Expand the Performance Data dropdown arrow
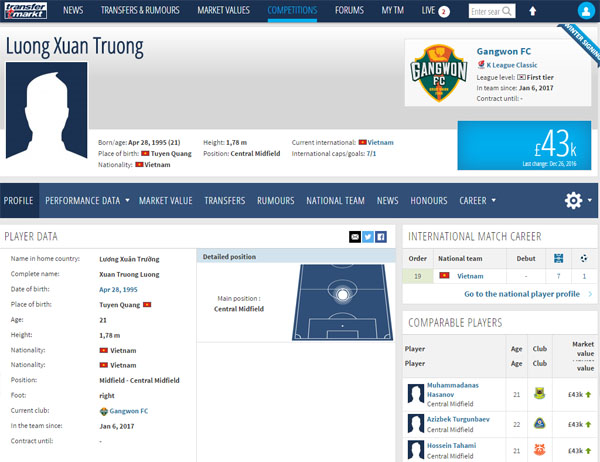The image size is (600, 462). click(x=127, y=200)
